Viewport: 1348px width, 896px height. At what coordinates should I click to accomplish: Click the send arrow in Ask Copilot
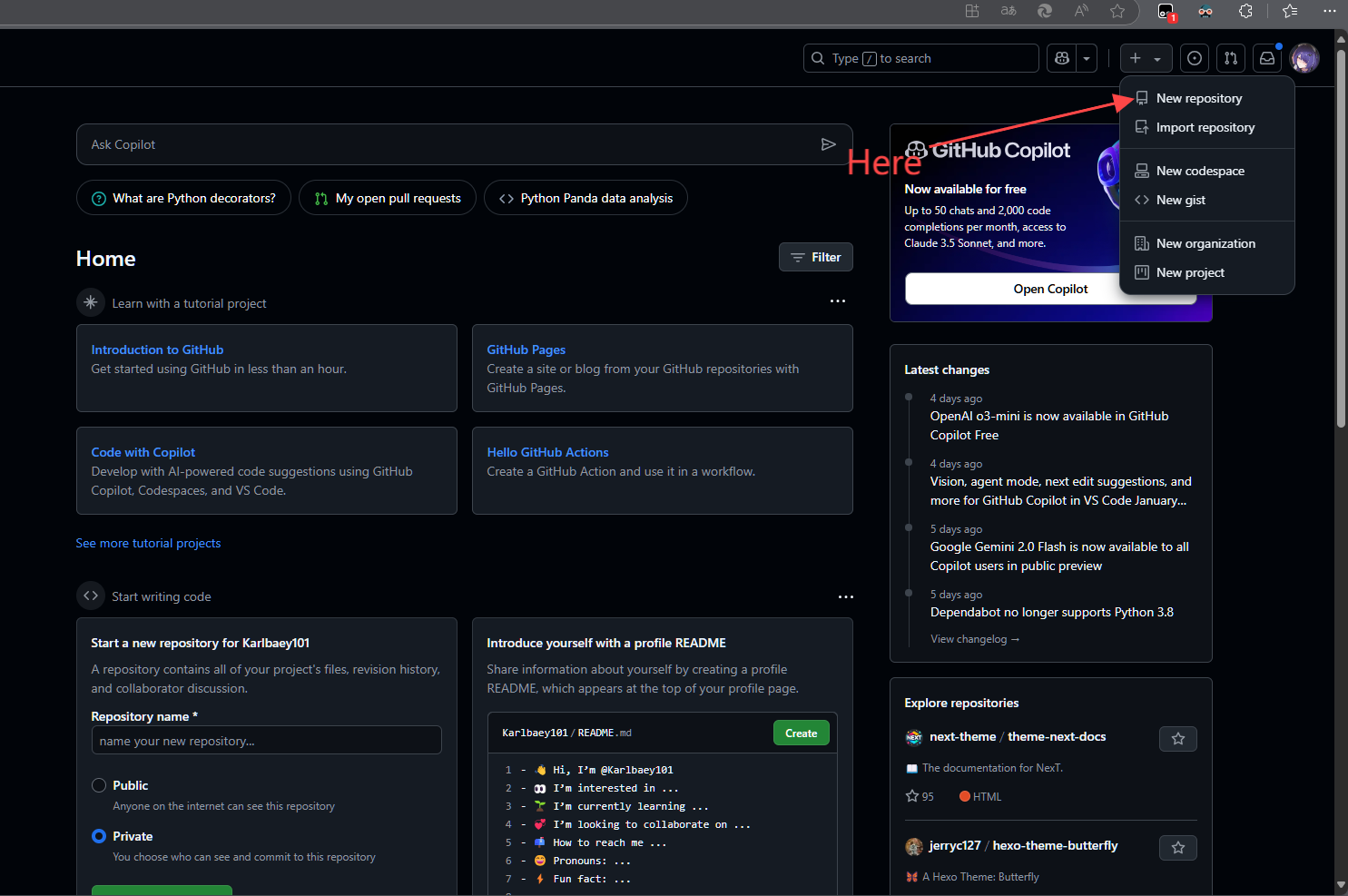tap(828, 144)
